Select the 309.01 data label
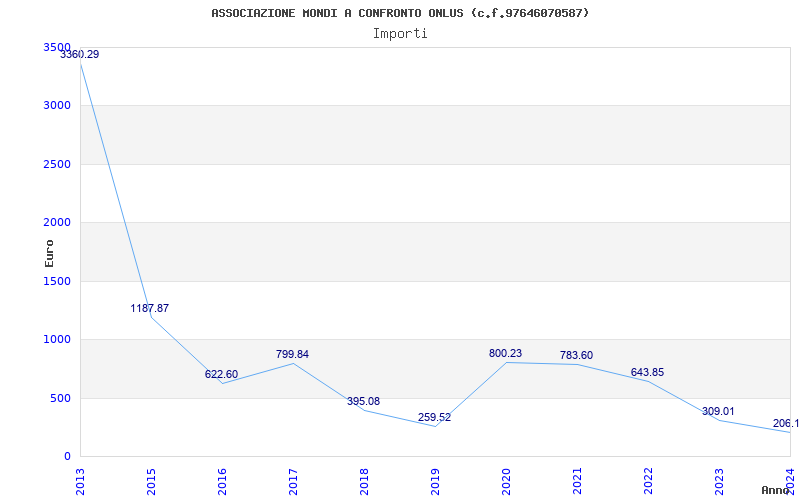This screenshot has height=500, width=800. (x=718, y=411)
